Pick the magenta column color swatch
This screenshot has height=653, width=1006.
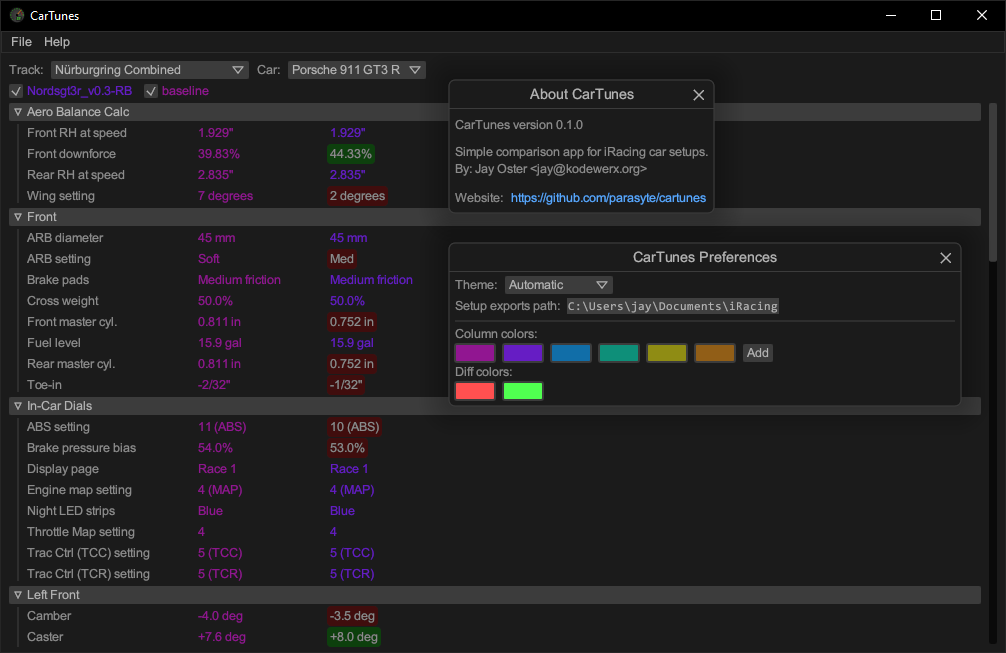point(475,353)
